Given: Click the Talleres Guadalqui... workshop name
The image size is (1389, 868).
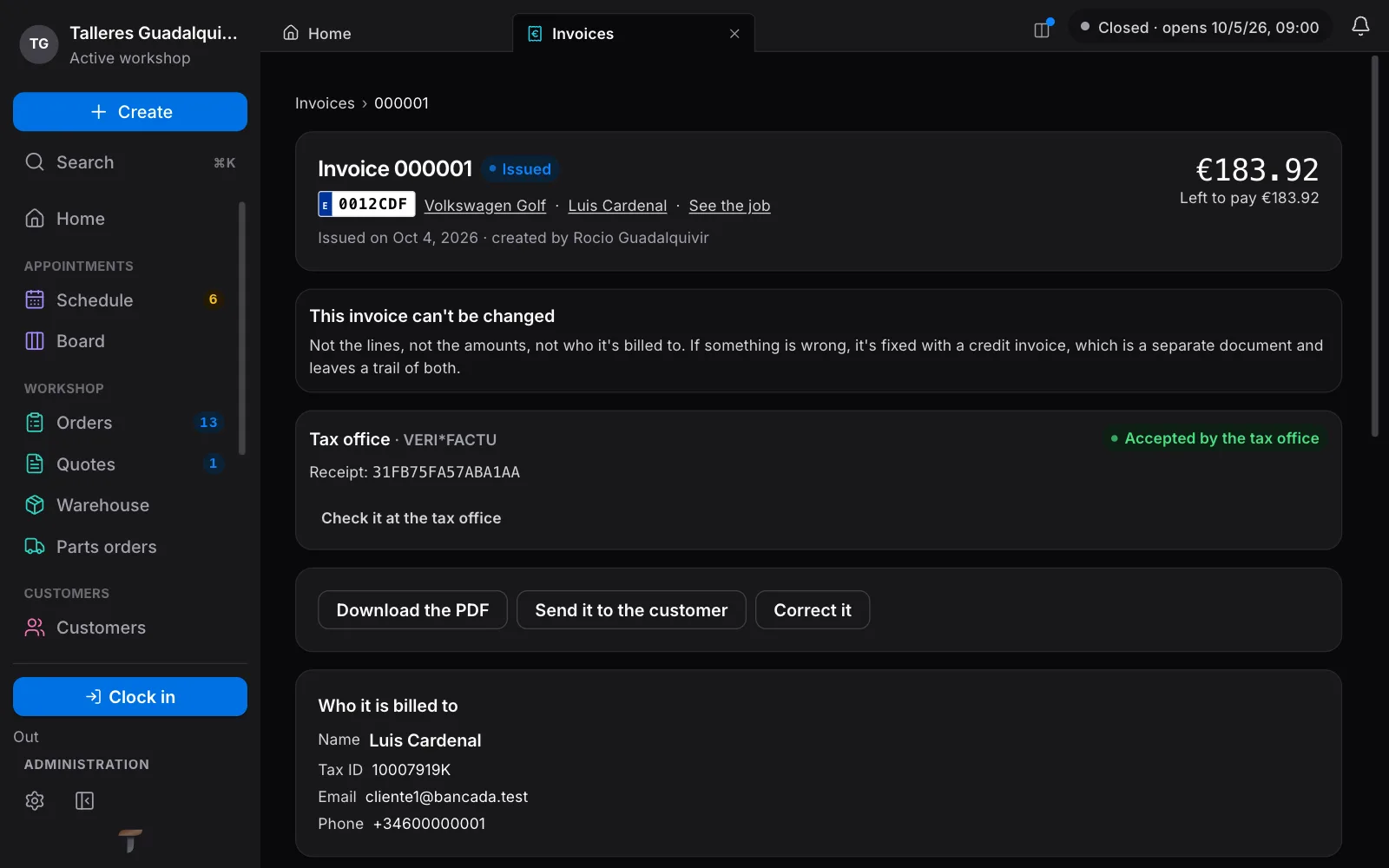Looking at the screenshot, I should [153, 33].
